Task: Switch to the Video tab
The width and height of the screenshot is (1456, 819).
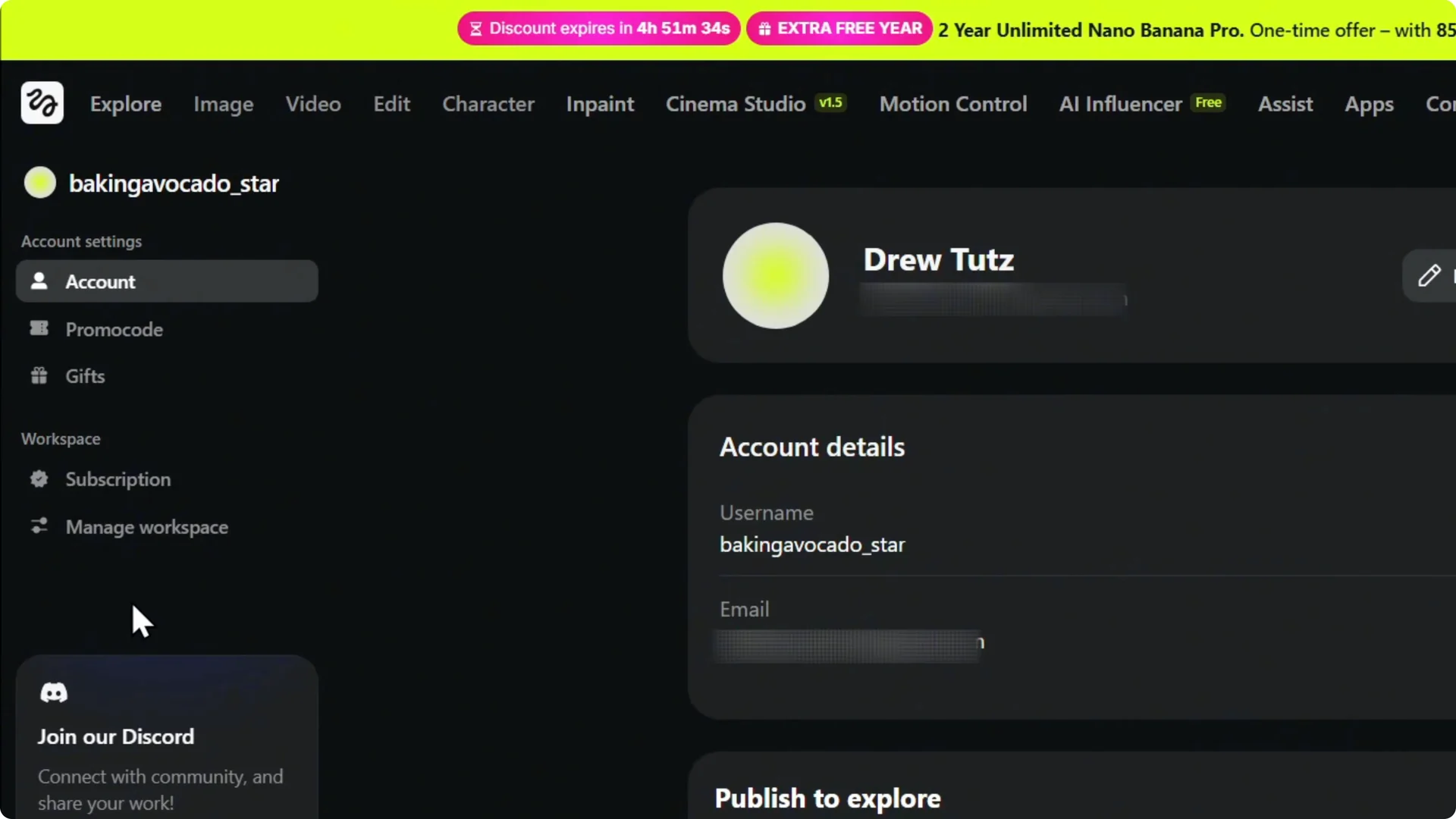Action: tap(312, 104)
